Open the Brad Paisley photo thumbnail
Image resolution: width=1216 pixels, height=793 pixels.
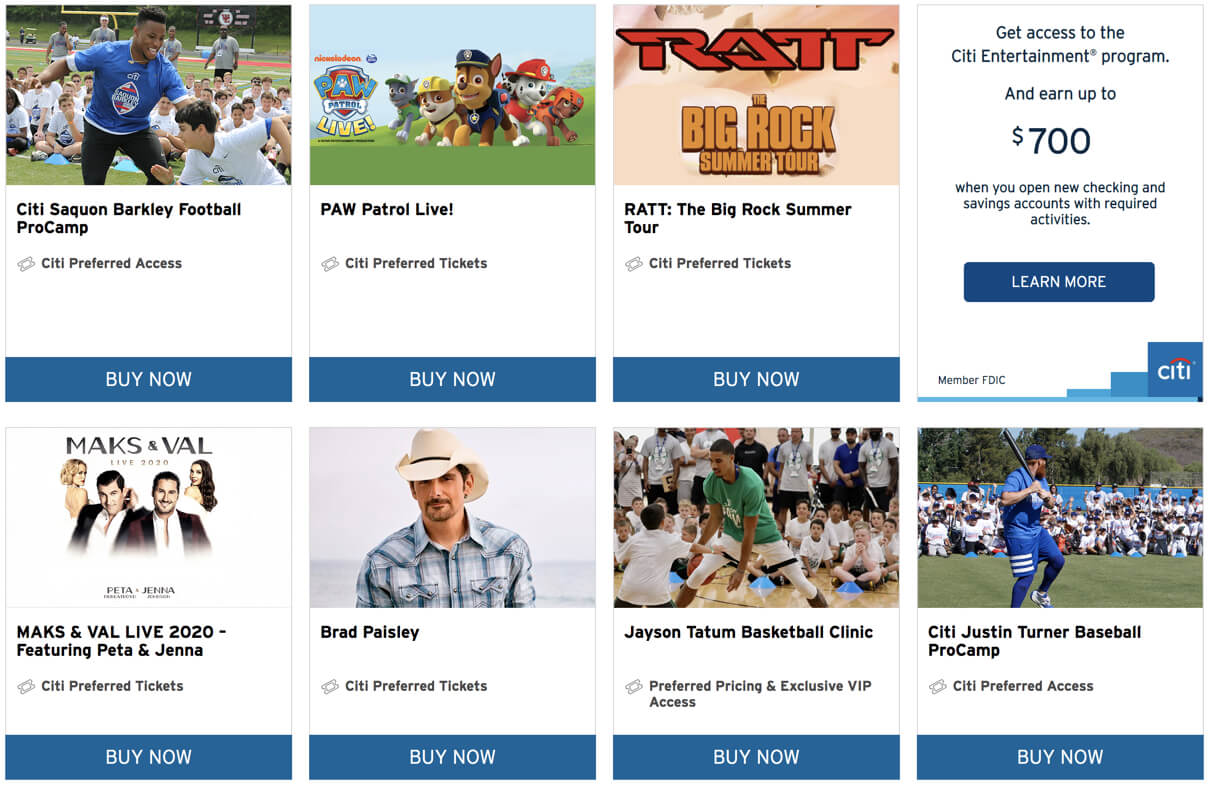pos(452,518)
